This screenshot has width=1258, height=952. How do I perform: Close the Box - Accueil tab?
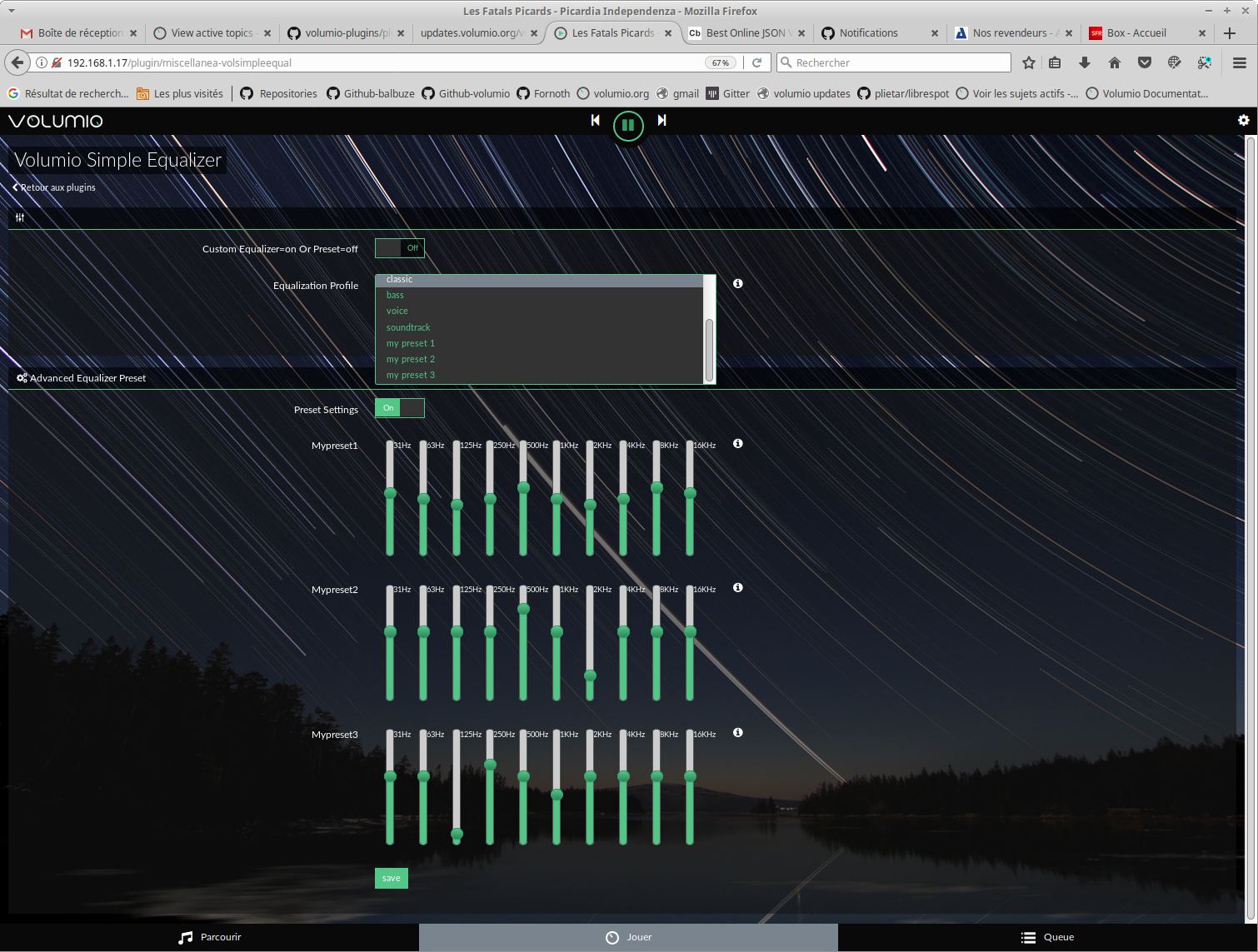tap(1201, 33)
